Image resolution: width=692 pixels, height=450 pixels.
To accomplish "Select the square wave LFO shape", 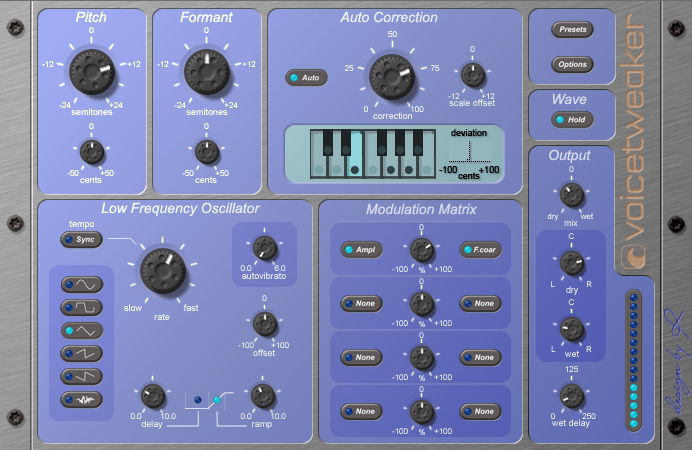I will [82, 307].
